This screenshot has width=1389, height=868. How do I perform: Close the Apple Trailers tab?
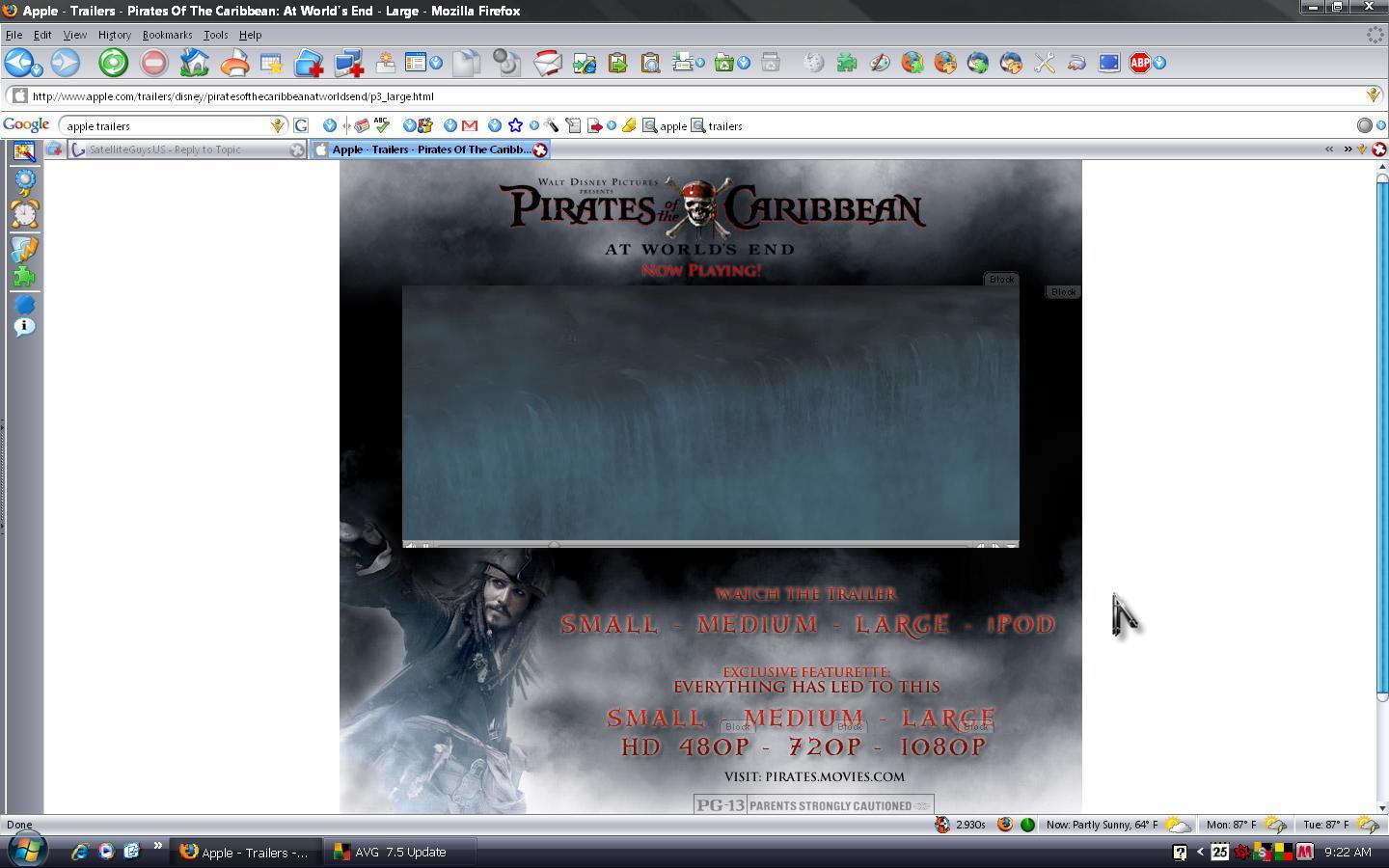coord(540,149)
